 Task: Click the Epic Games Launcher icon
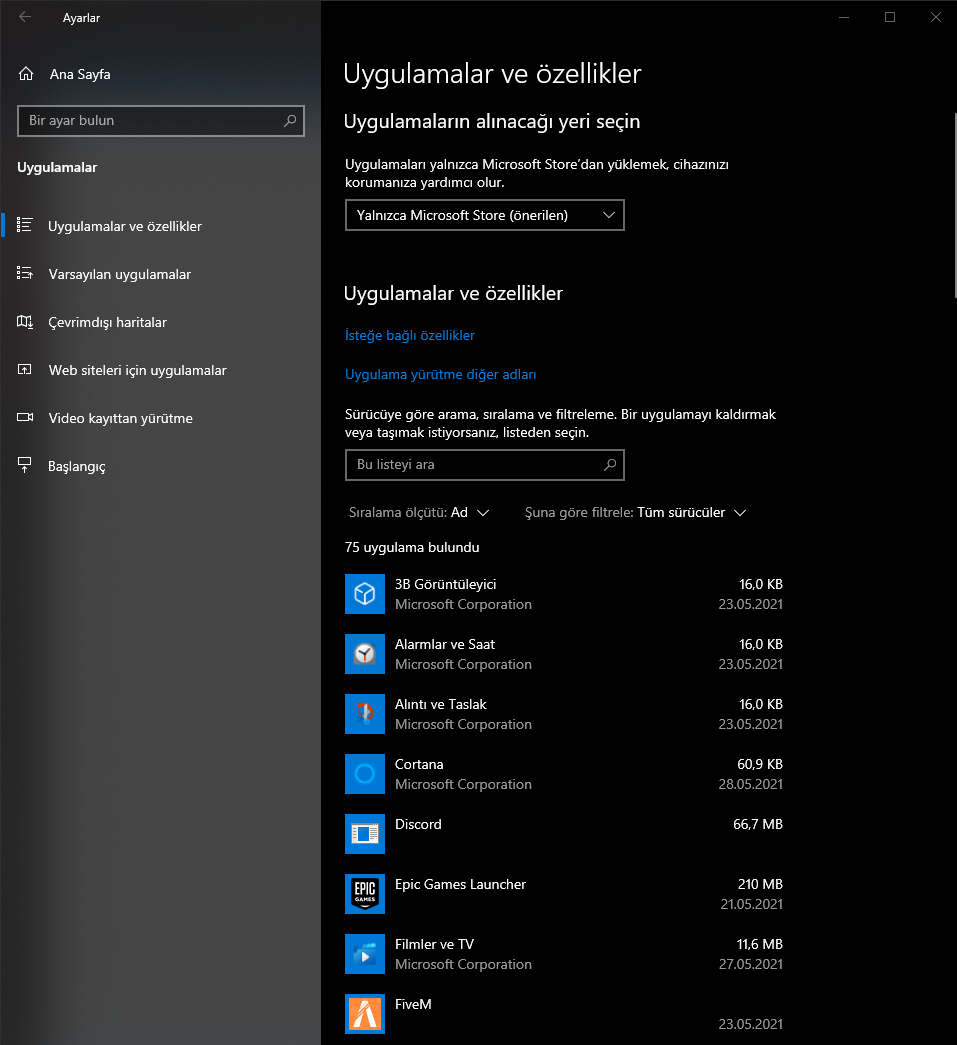coord(365,894)
